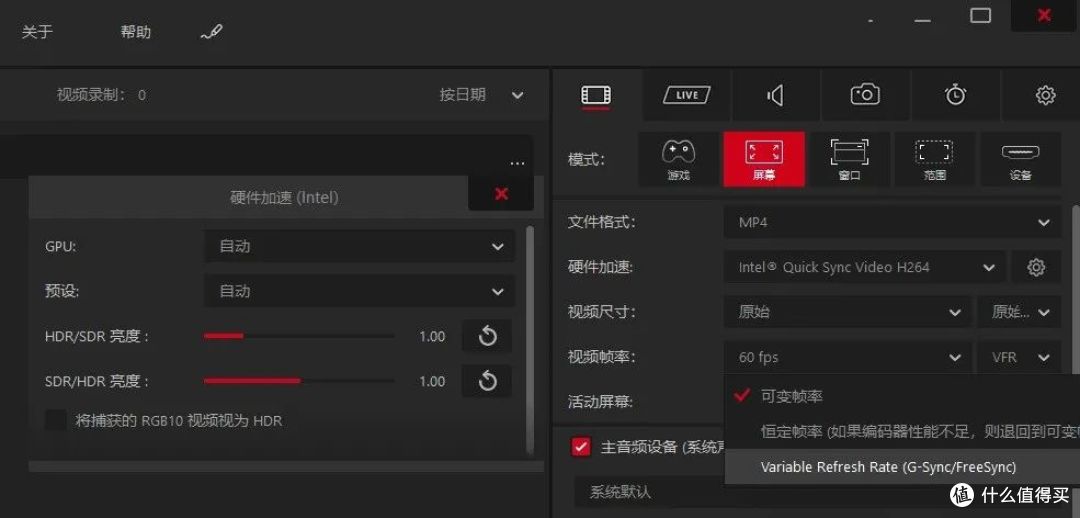1080x518 pixels.
Task: Maximize the application window
Action: (x=980, y=15)
